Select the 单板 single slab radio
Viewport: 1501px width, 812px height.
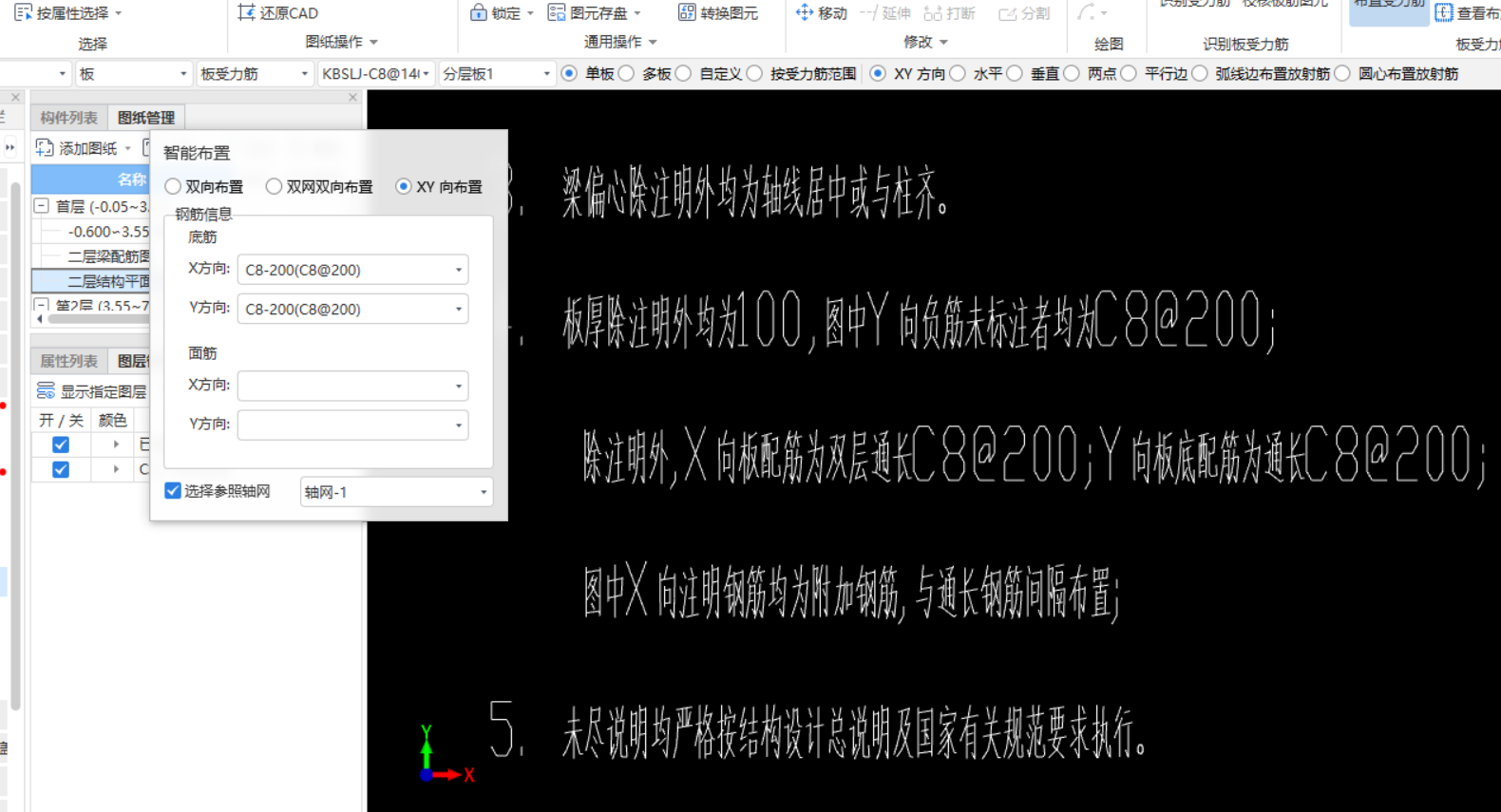click(x=569, y=73)
